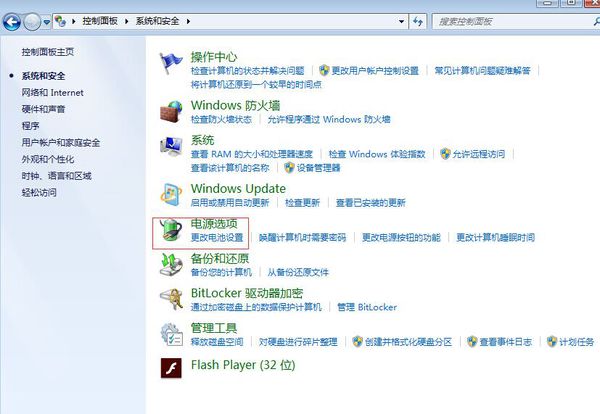
Task: Click the BitLocker 驱动器加密 icon
Action: 171,299
